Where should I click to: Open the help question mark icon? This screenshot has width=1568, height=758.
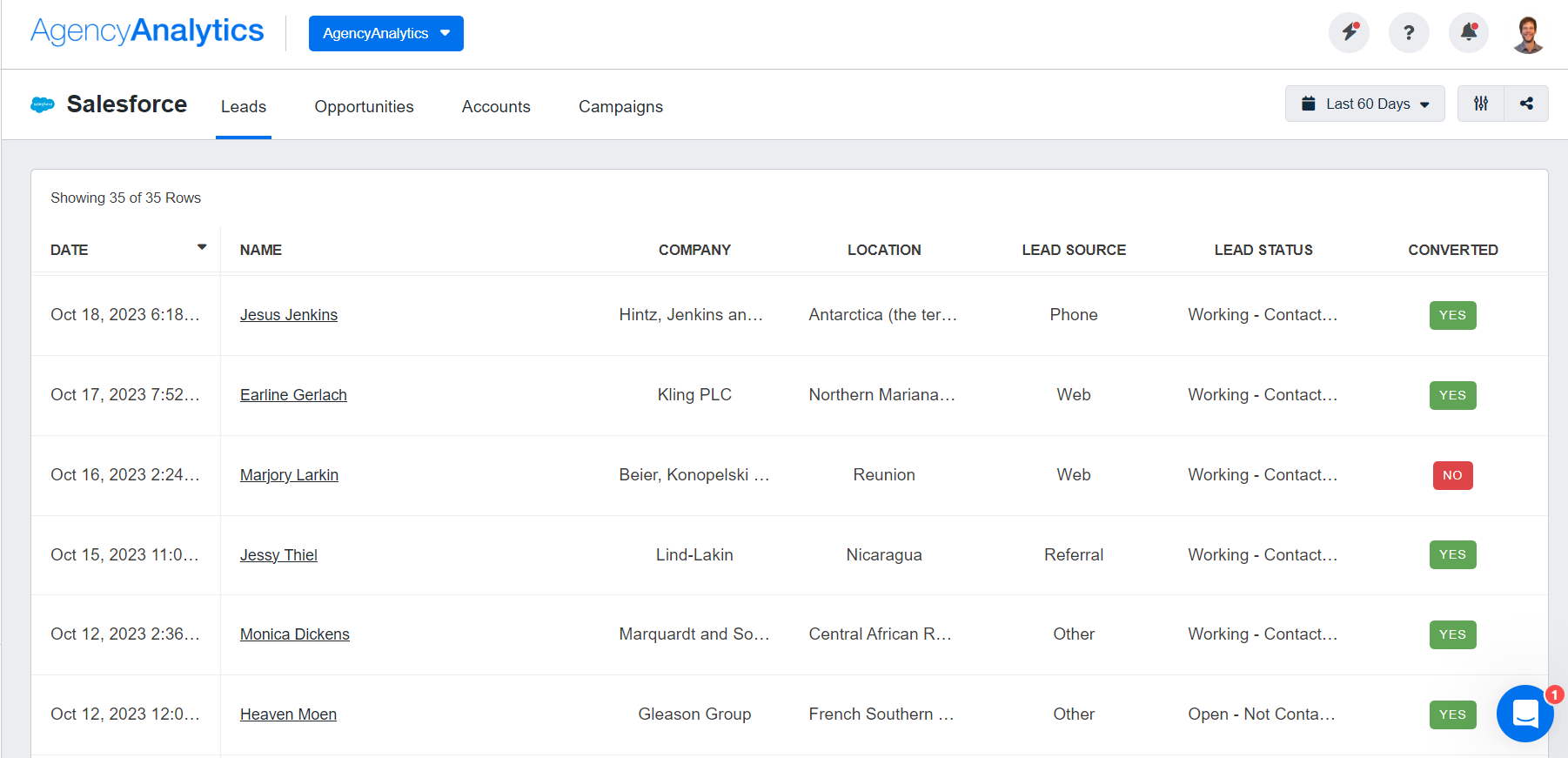pos(1409,33)
